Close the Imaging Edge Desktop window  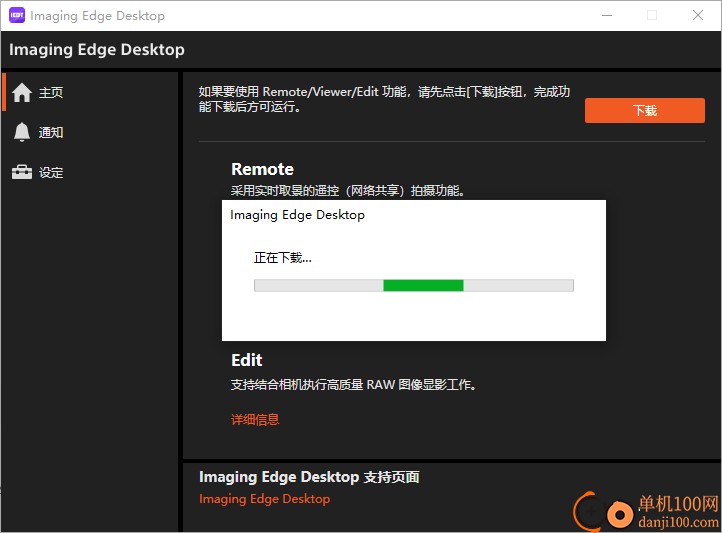point(698,15)
